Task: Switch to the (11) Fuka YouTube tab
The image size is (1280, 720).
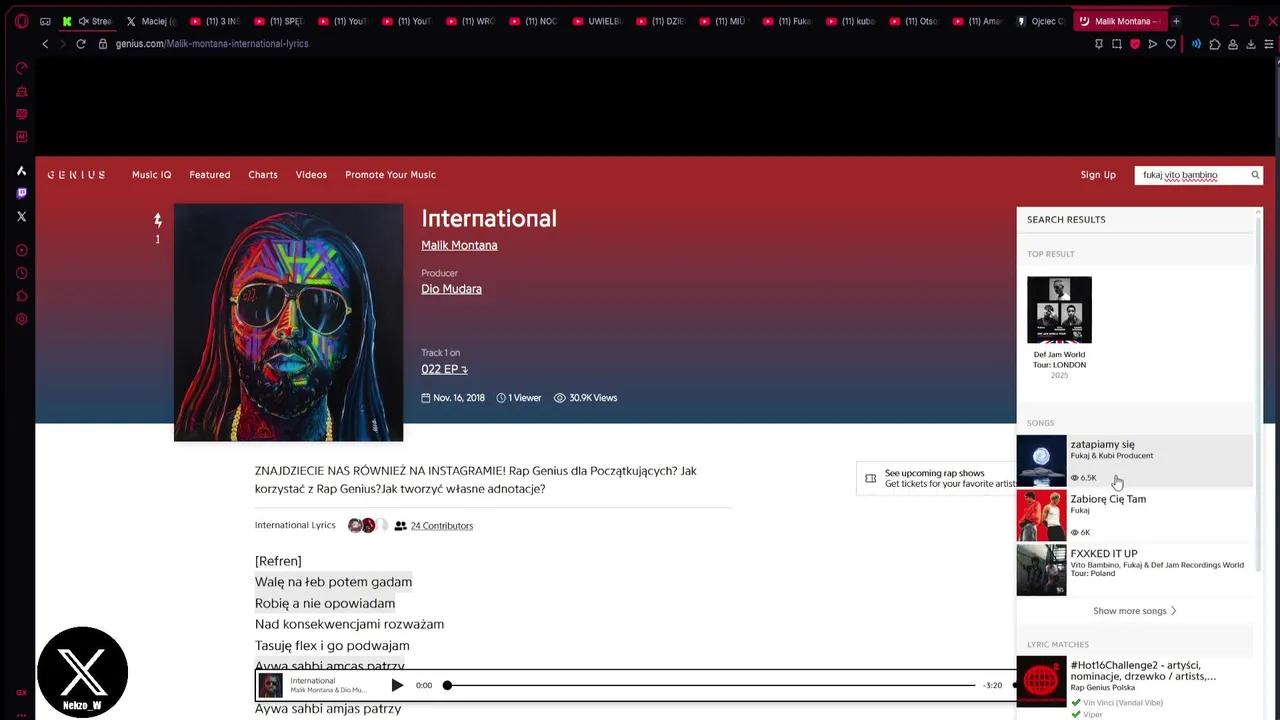Action: [787, 21]
